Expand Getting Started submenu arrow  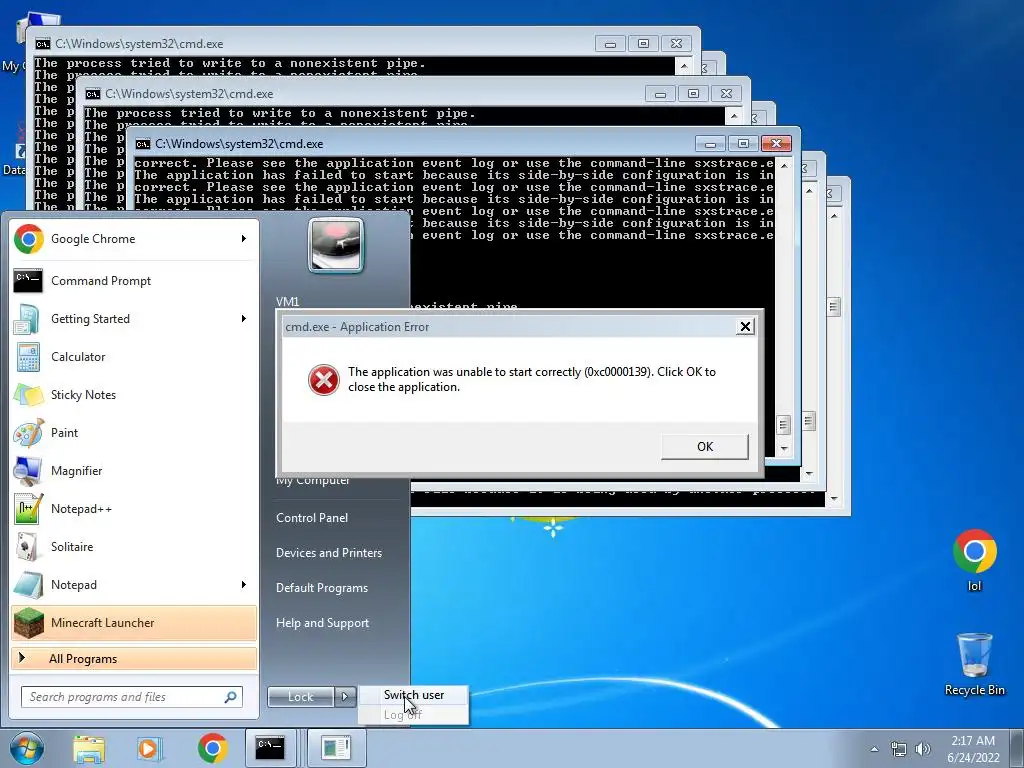[244, 319]
